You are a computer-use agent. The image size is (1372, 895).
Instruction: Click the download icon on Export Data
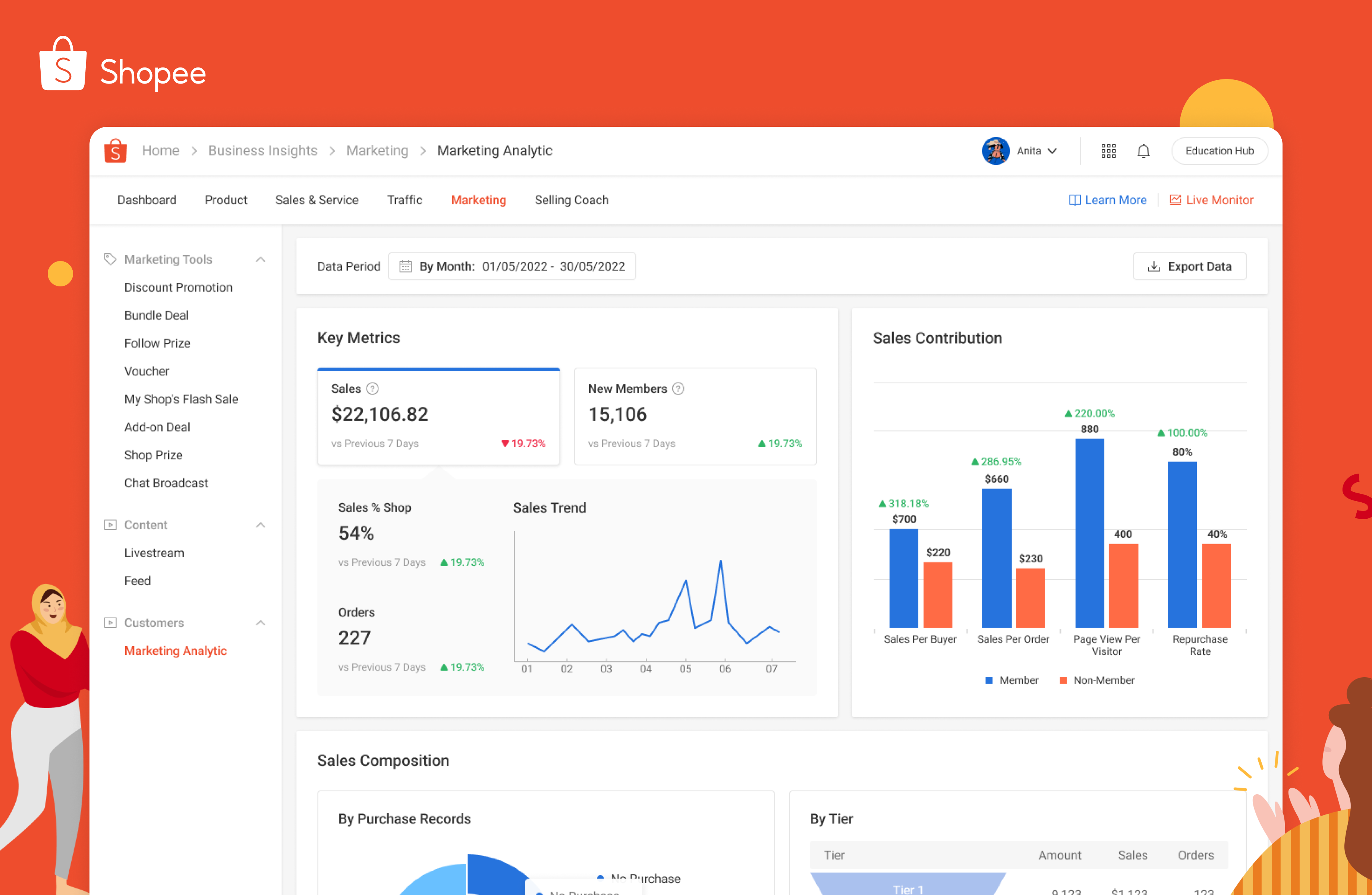(1154, 266)
